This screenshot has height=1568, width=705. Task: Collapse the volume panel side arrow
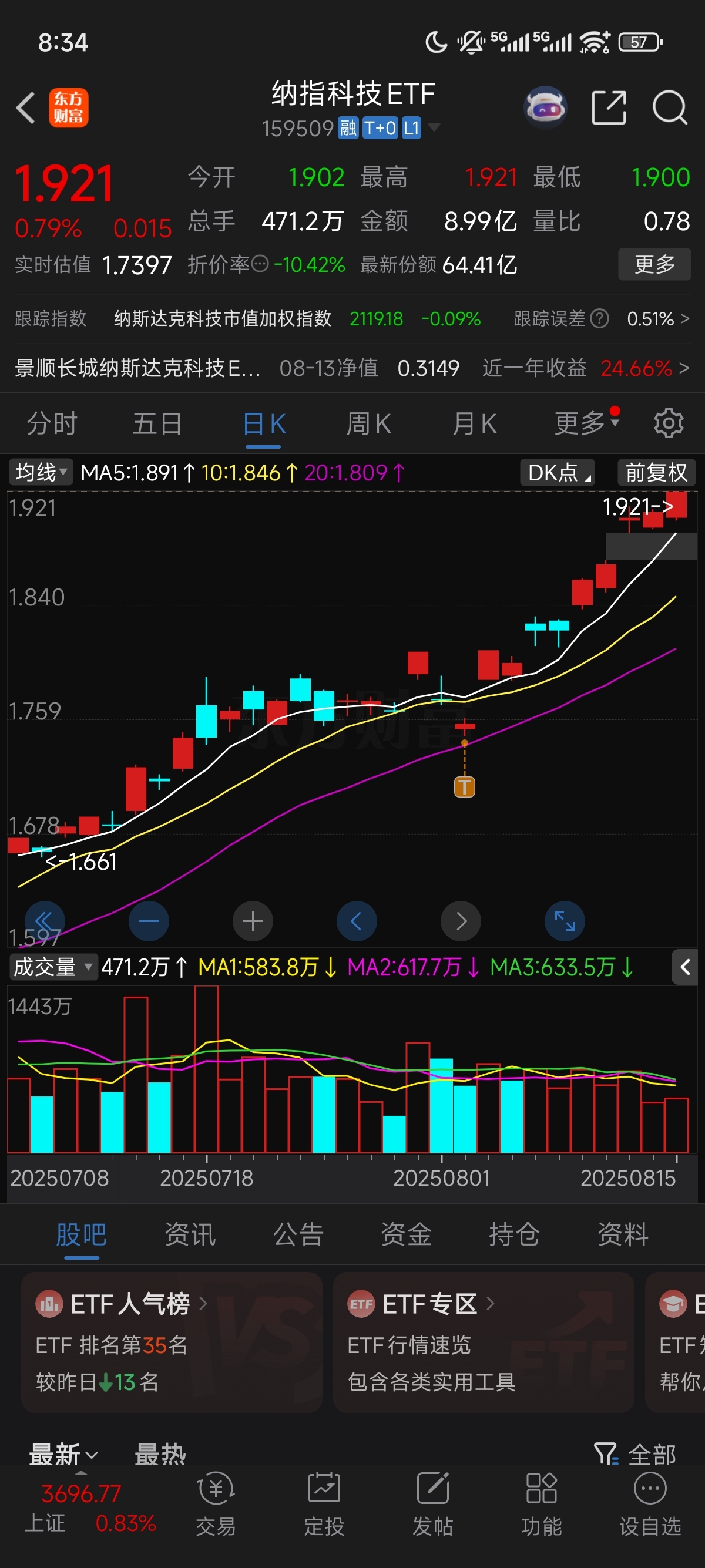[685, 967]
